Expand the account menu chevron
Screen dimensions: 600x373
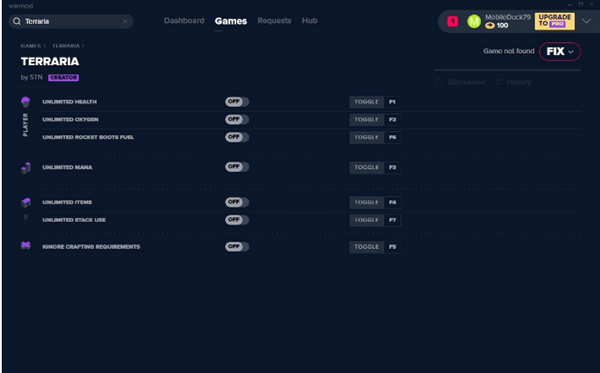click(586, 21)
